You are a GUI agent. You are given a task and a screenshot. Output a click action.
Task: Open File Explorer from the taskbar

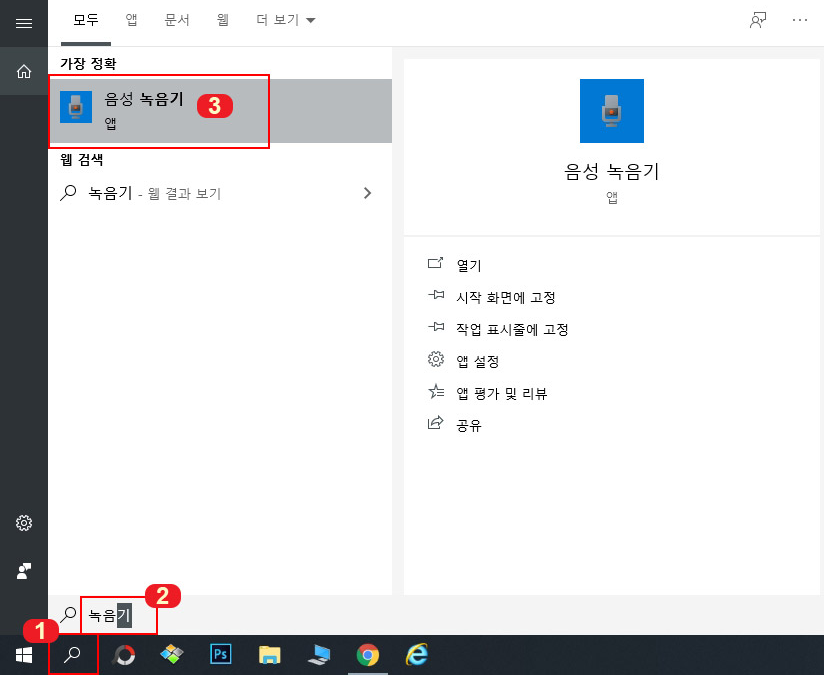point(269,655)
